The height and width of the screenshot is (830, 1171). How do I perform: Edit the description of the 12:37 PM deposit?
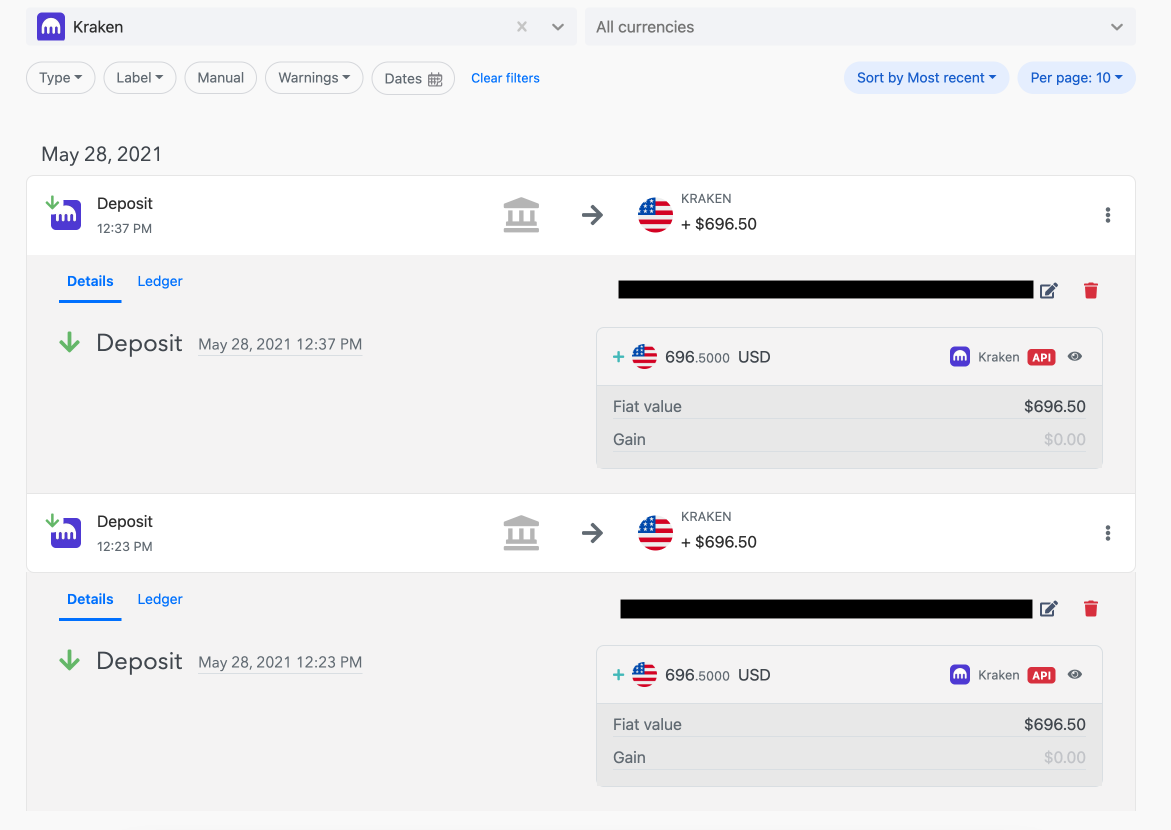click(x=1049, y=291)
